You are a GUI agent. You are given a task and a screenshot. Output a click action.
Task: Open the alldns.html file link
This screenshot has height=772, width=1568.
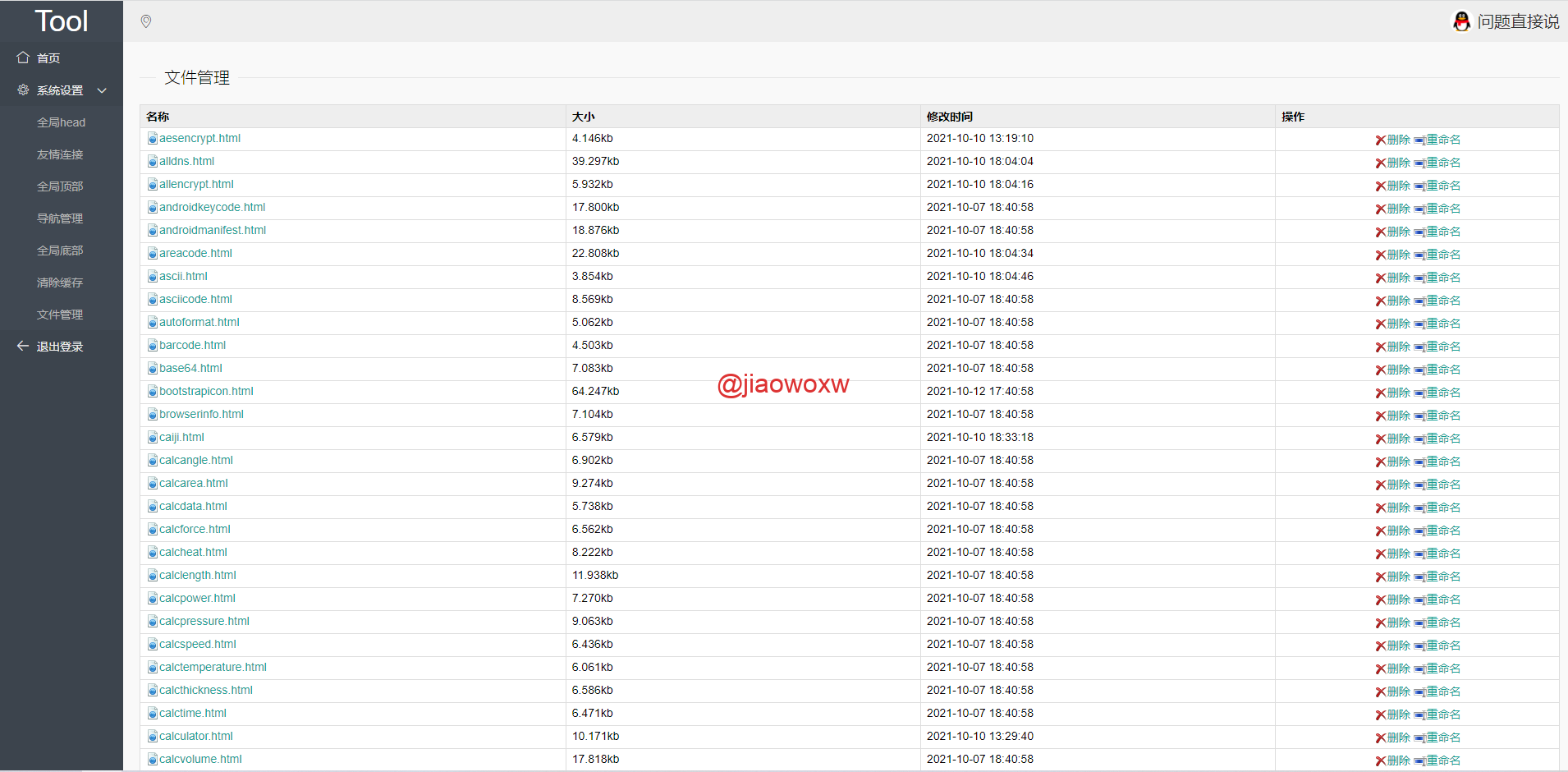pyautogui.click(x=186, y=161)
